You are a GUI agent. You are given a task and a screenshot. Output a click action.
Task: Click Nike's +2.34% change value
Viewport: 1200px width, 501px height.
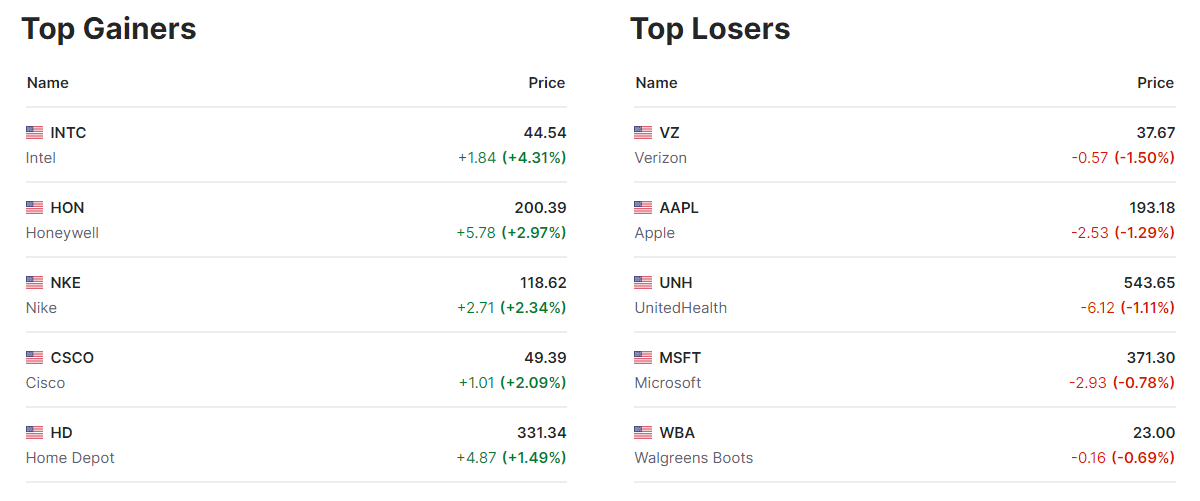534,308
